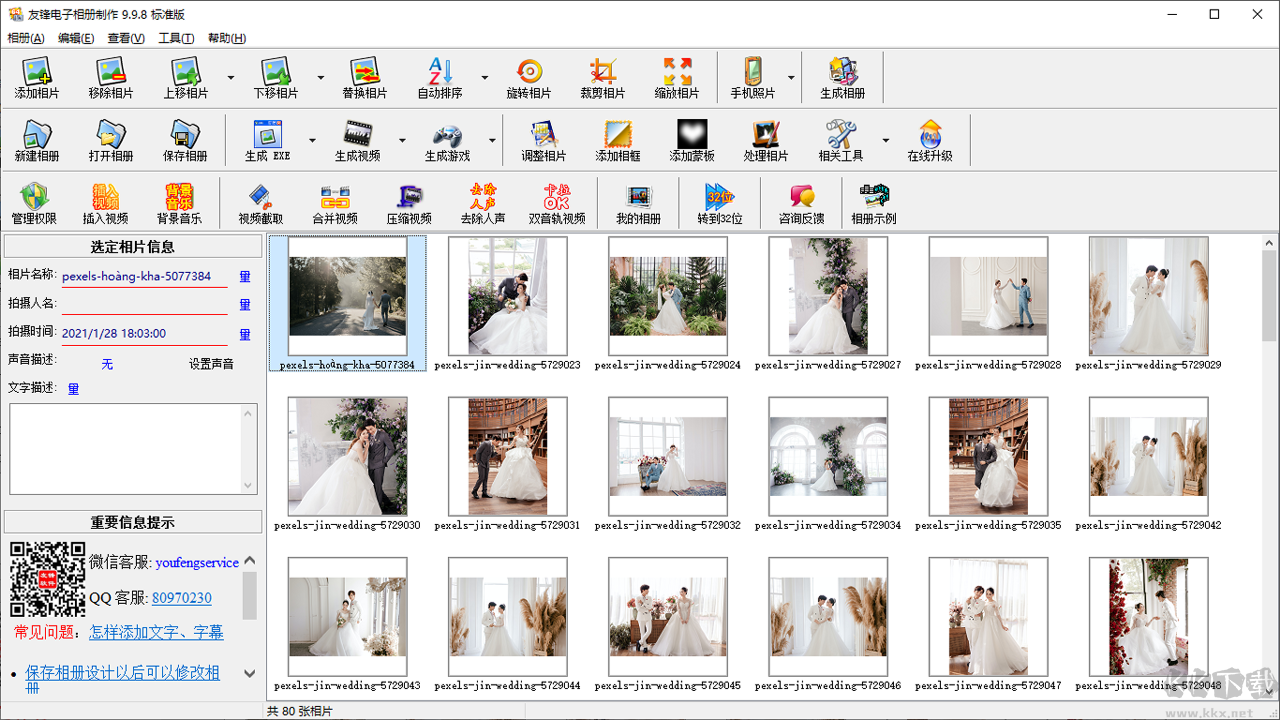Open the 在线升级 online upgrade tool

(930, 141)
